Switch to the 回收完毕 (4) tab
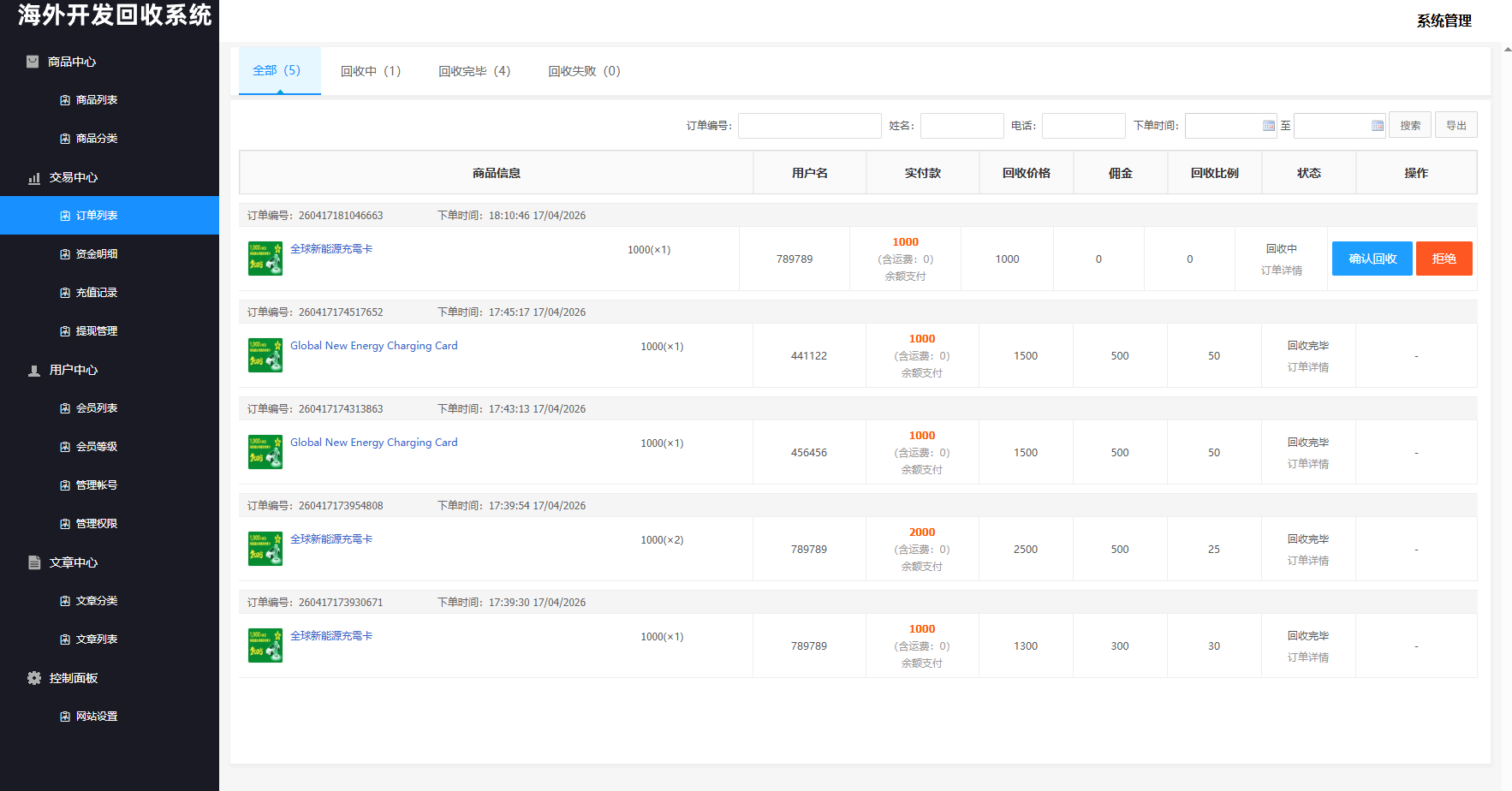The image size is (1512, 791). pyautogui.click(x=474, y=71)
